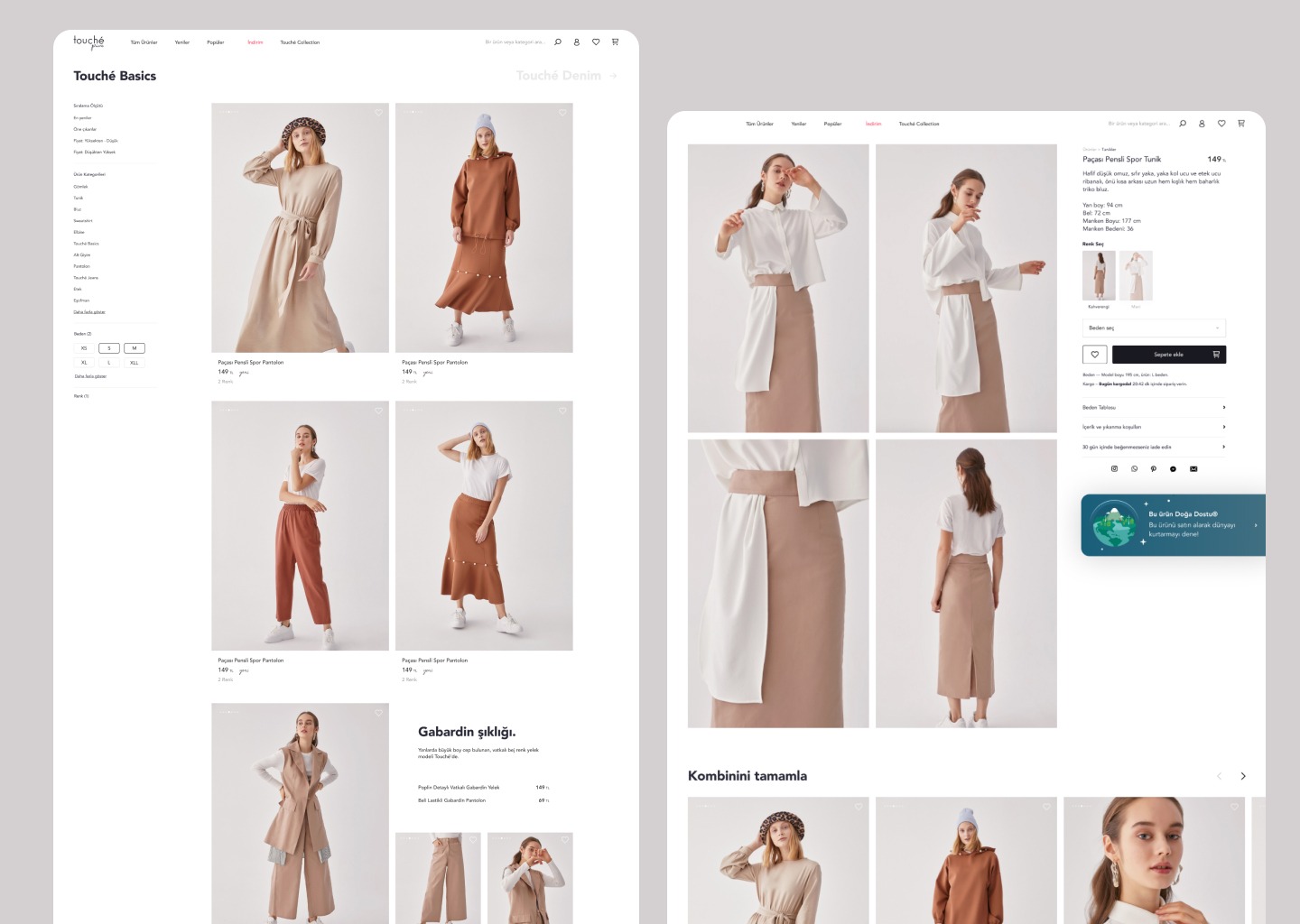Open Tüm Ürünler in product detail header
Image resolution: width=1300 pixels, height=924 pixels.
(x=759, y=124)
